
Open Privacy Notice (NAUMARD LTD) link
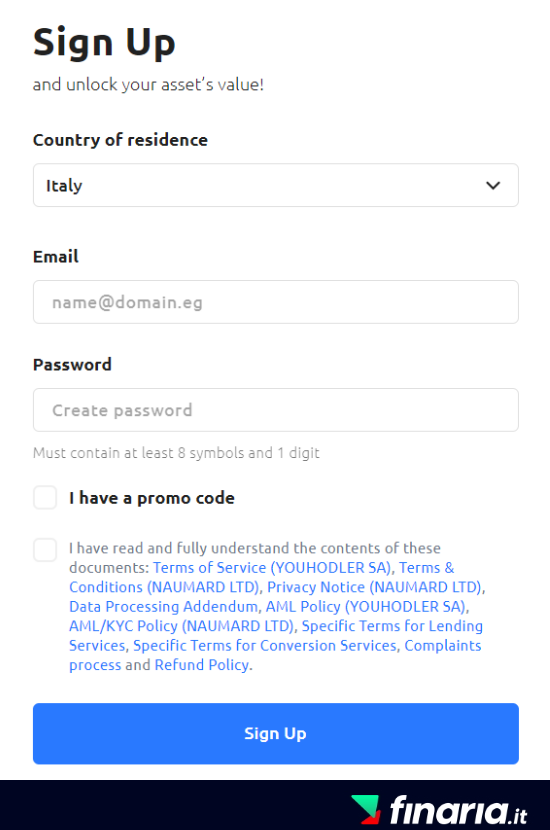pyautogui.click(x=374, y=587)
